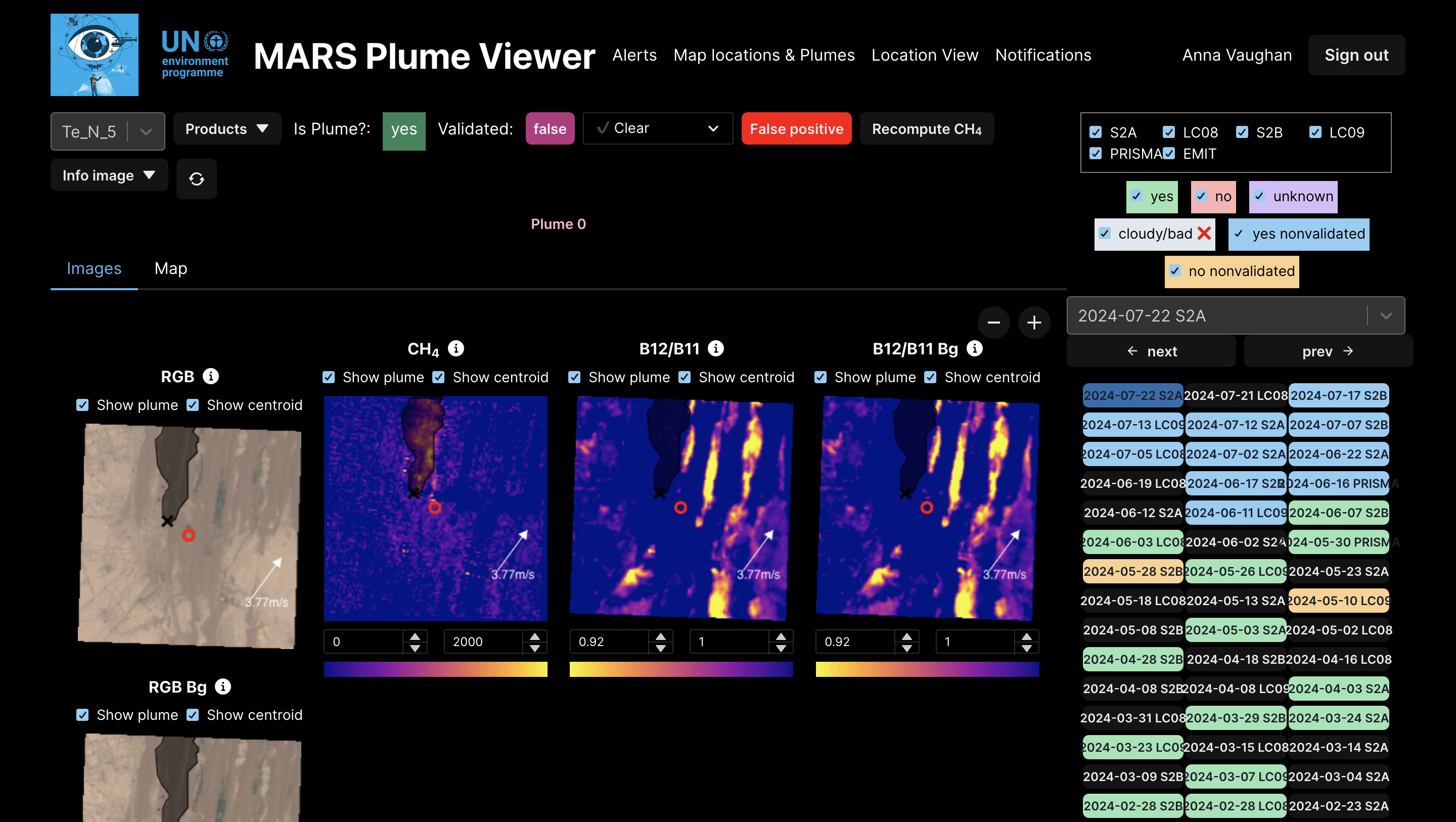Uncheck the PRISMA satellite checkbox
The image size is (1456, 822).
click(1096, 154)
